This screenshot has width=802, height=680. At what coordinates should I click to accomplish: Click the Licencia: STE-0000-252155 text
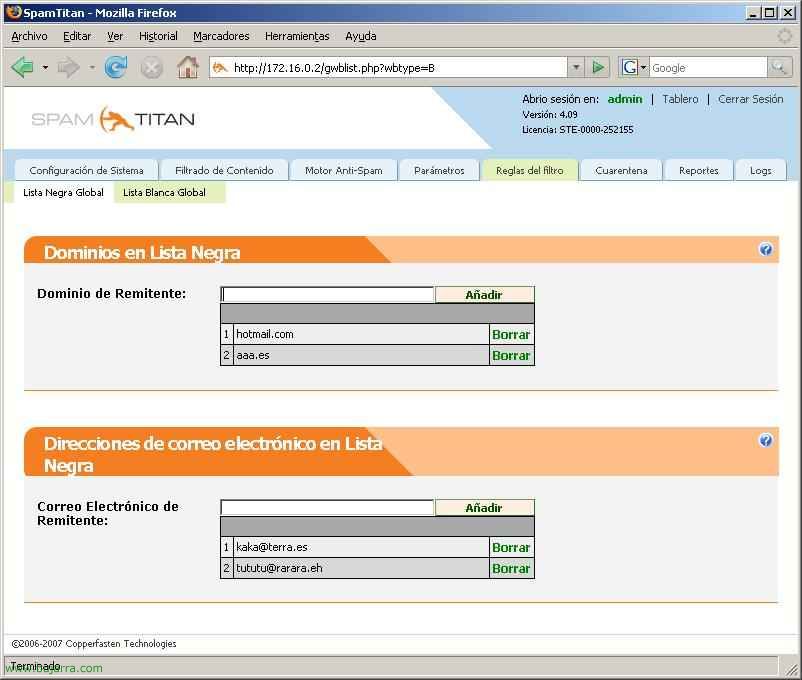pyautogui.click(x=577, y=130)
